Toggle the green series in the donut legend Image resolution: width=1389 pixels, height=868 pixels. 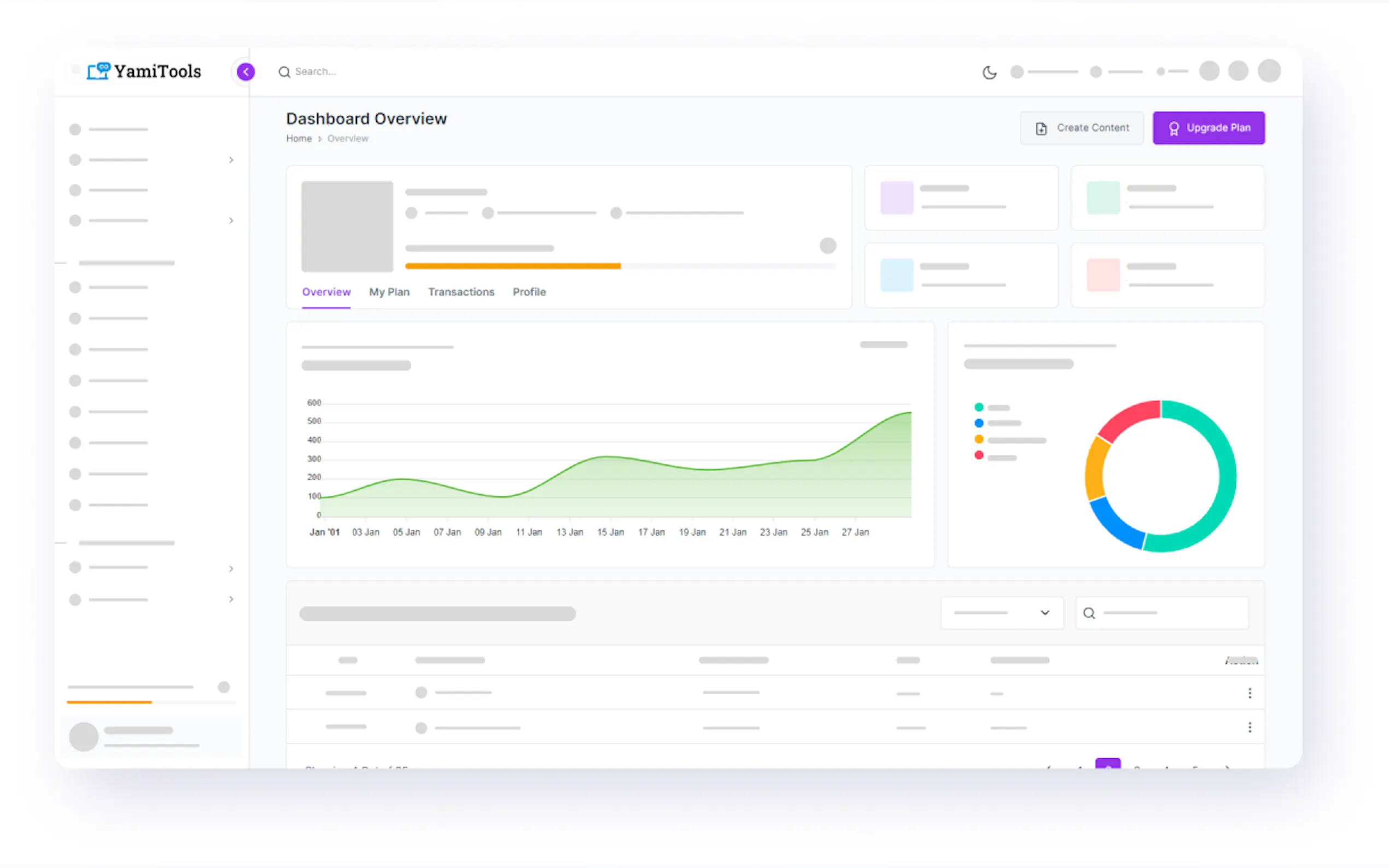click(978, 407)
